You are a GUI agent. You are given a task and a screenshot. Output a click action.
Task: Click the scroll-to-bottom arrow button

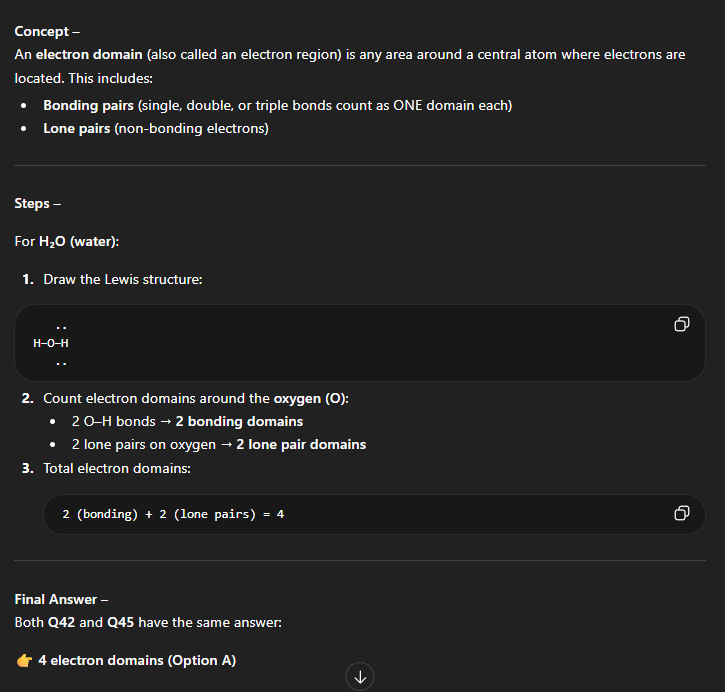[x=360, y=677]
